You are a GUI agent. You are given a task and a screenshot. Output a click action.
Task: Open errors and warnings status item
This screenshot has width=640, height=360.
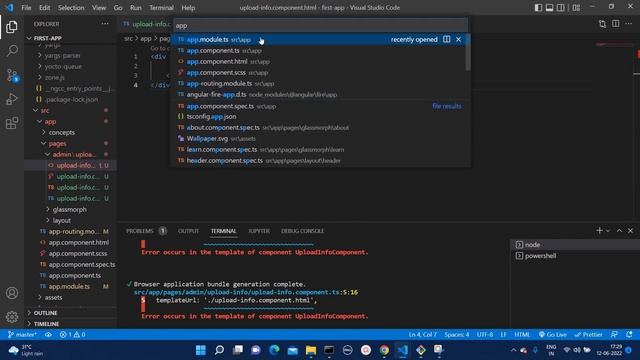72,334
